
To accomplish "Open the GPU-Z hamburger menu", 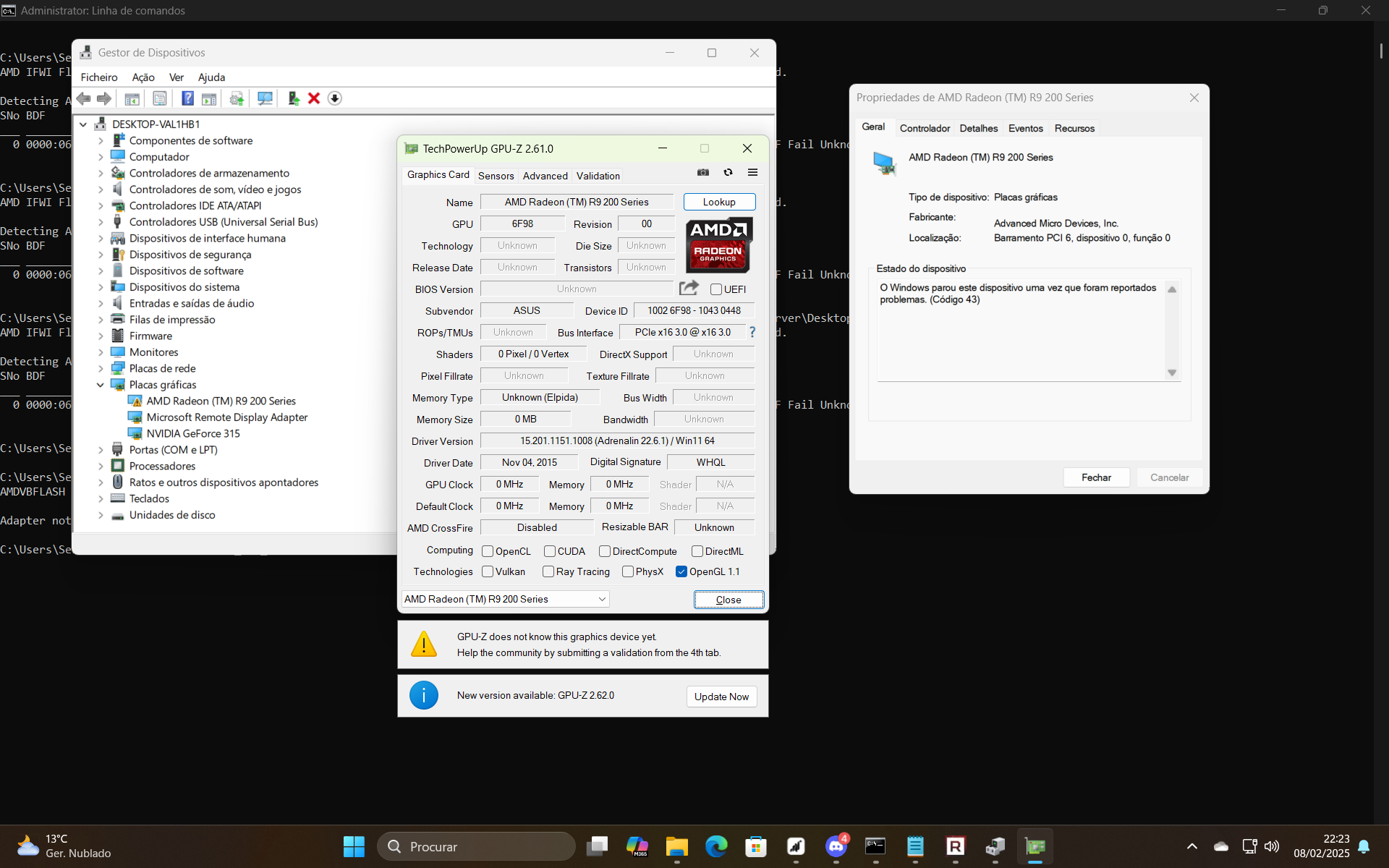I will (x=752, y=172).
